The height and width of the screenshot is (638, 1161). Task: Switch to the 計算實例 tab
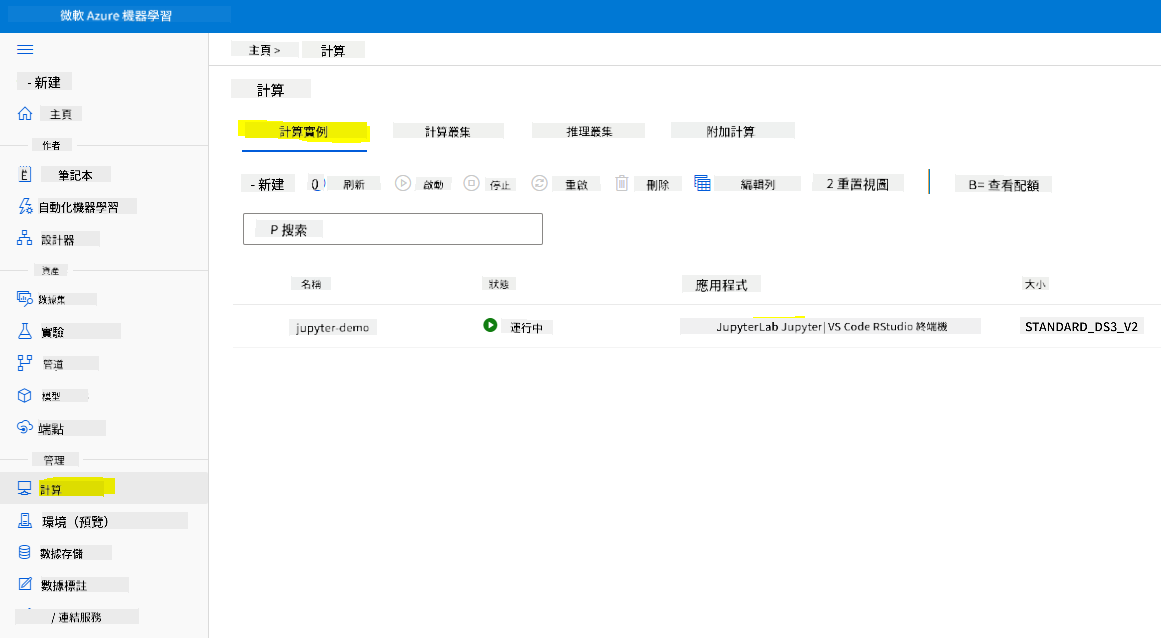click(304, 132)
